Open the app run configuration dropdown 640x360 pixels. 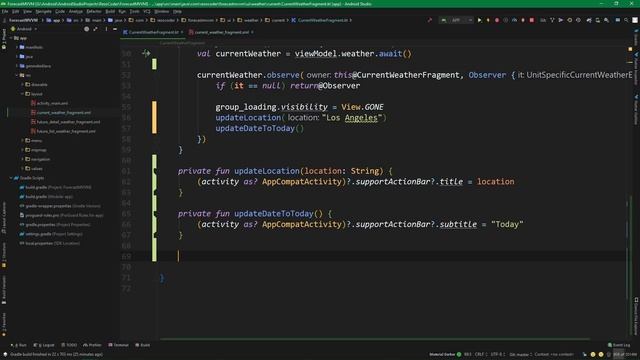tap(456, 20)
